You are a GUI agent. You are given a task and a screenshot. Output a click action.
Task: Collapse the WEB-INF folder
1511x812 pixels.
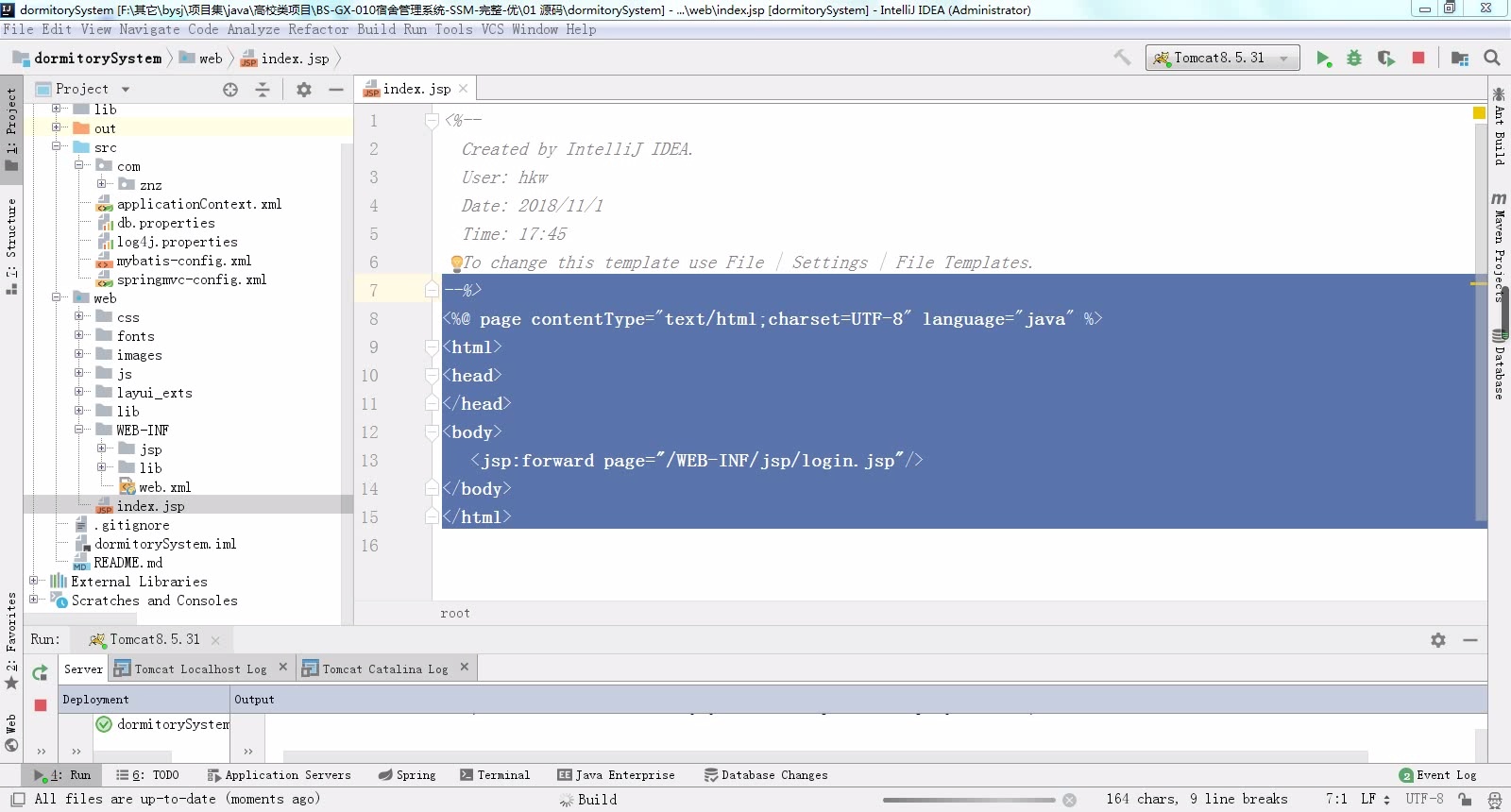pos(80,431)
